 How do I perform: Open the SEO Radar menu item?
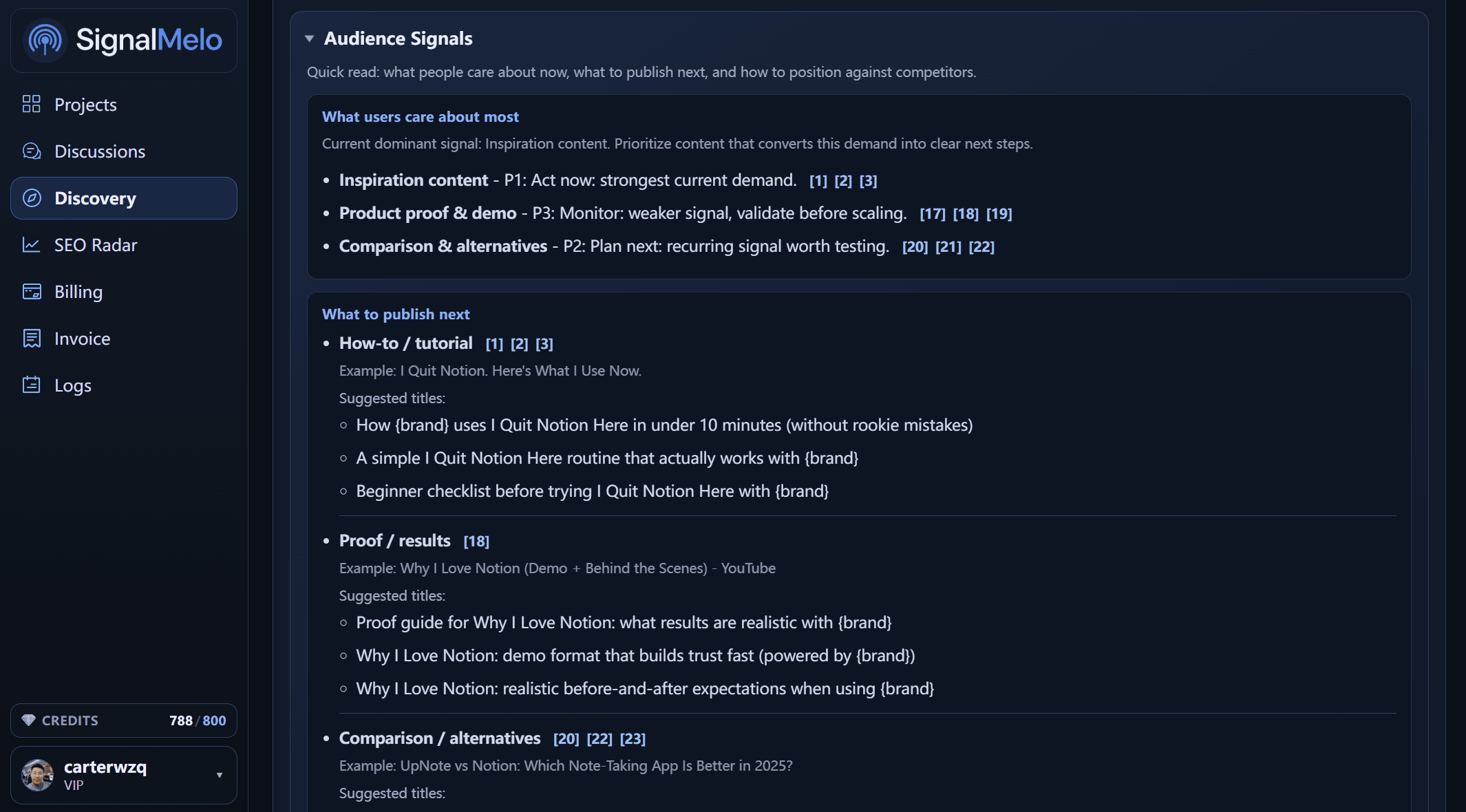point(96,245)
